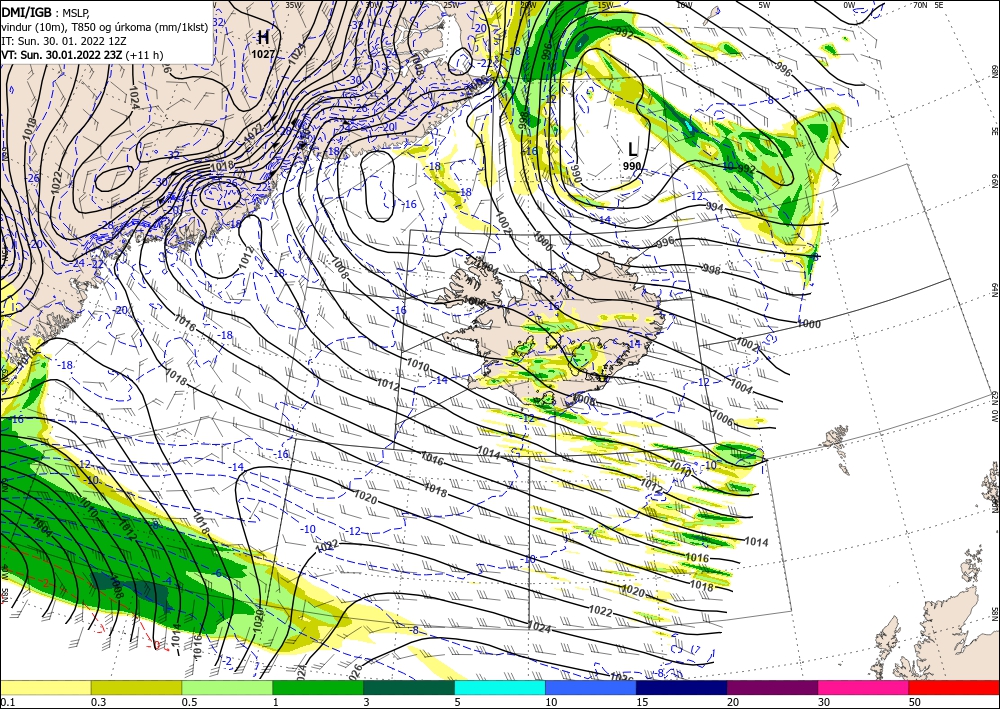Pick the light green 0.5 legend swatch
This screenshot has width=1000, height=709.
(x=227, y=687)
